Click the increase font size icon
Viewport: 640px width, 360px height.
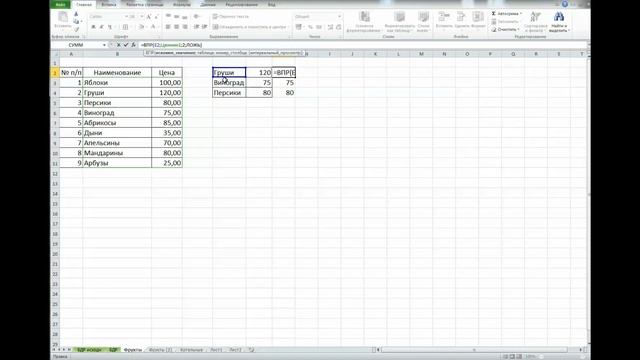tap(149, 17)
